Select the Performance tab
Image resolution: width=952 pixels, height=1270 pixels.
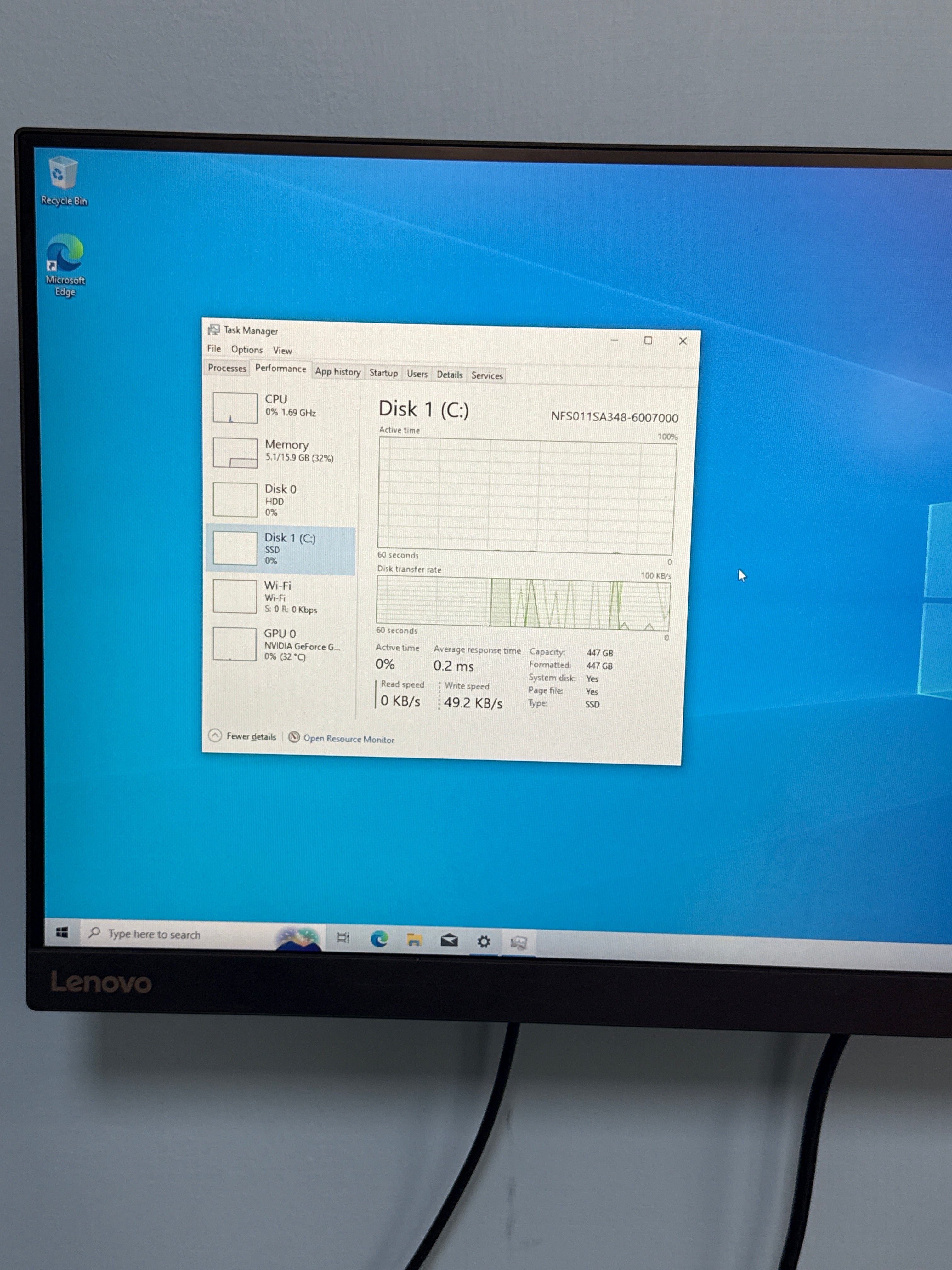click(280, 369)
